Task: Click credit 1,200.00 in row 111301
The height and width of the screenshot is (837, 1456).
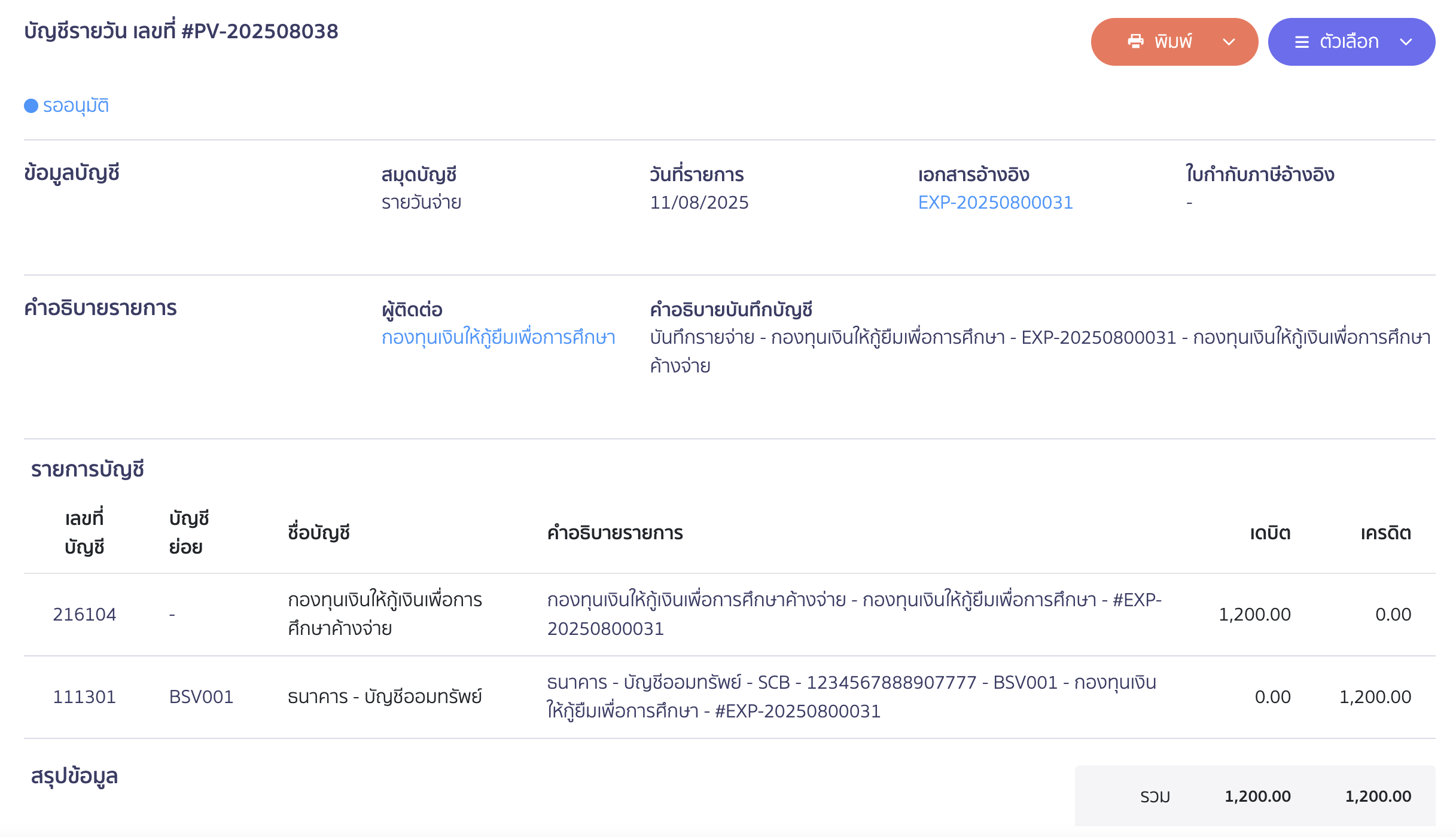Action: click(x=1375, y=697)
